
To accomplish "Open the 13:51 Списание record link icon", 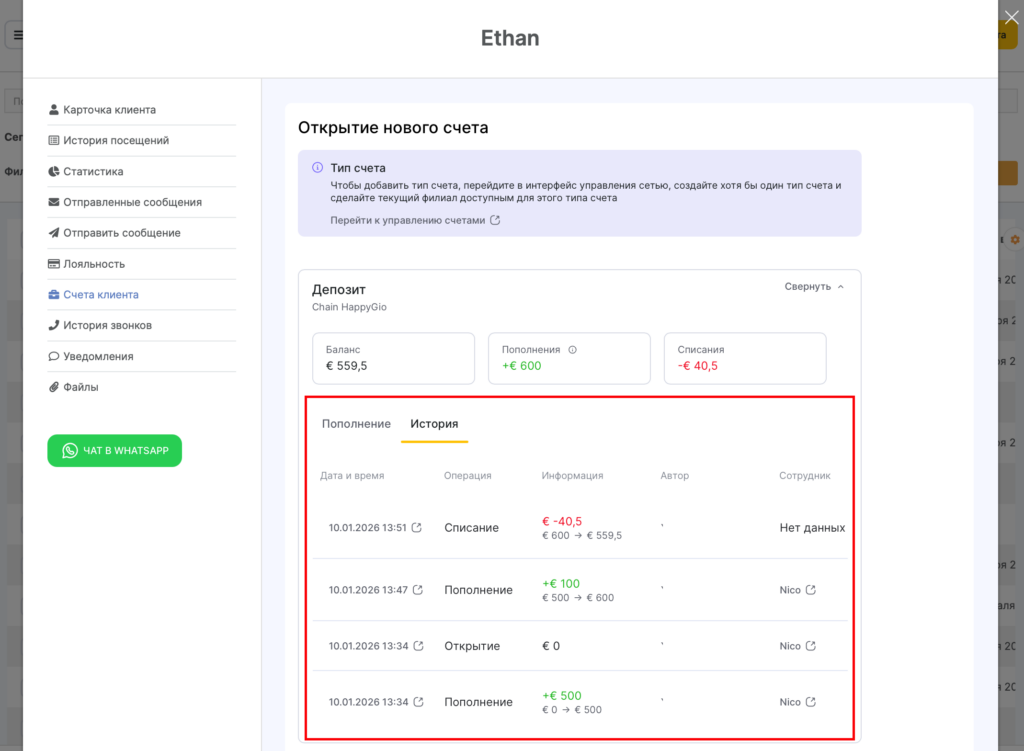I will point(417,528).
